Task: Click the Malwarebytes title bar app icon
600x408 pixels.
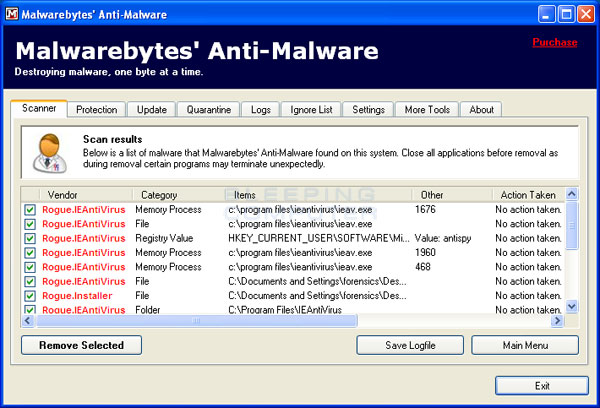Action: [x=12, y=14]
